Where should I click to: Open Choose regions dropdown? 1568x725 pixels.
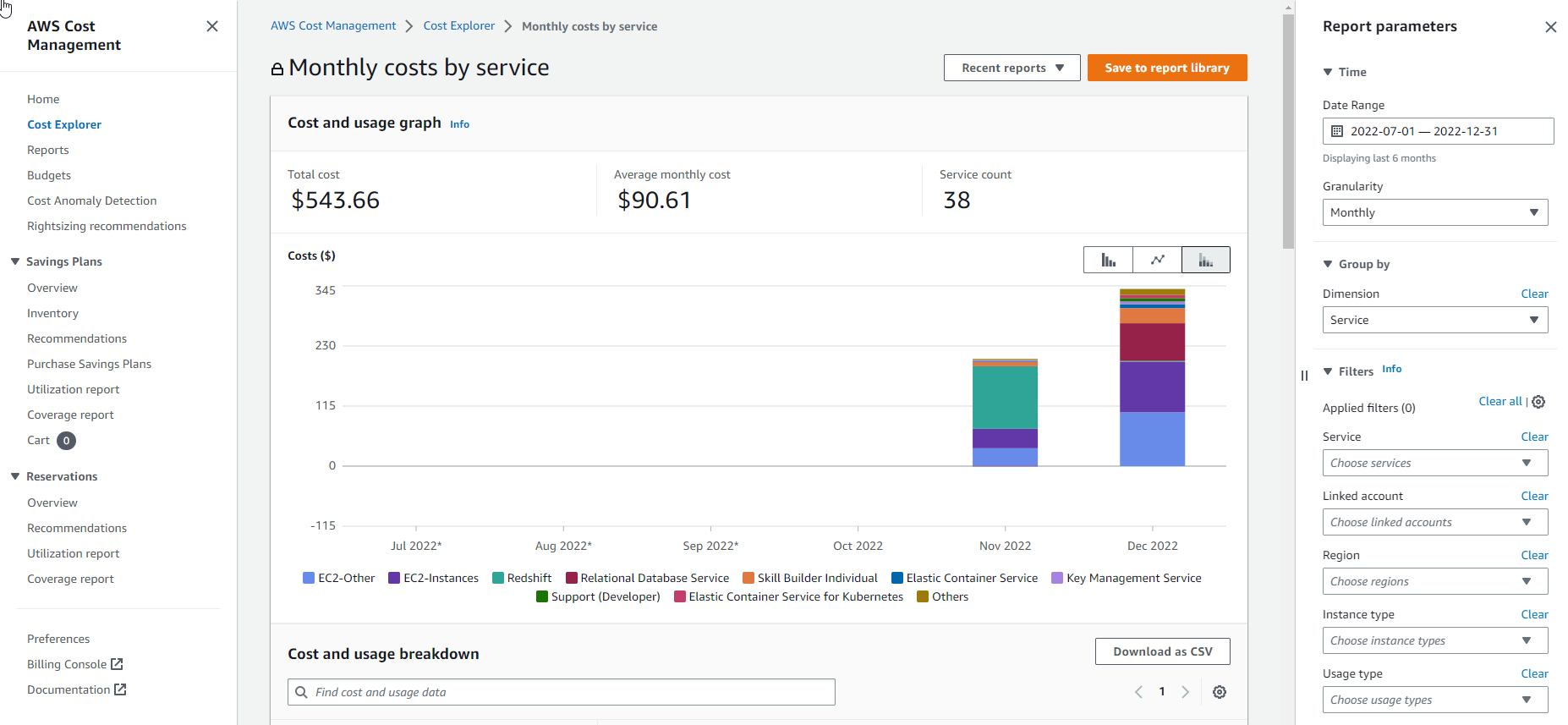click(1435, 581)
